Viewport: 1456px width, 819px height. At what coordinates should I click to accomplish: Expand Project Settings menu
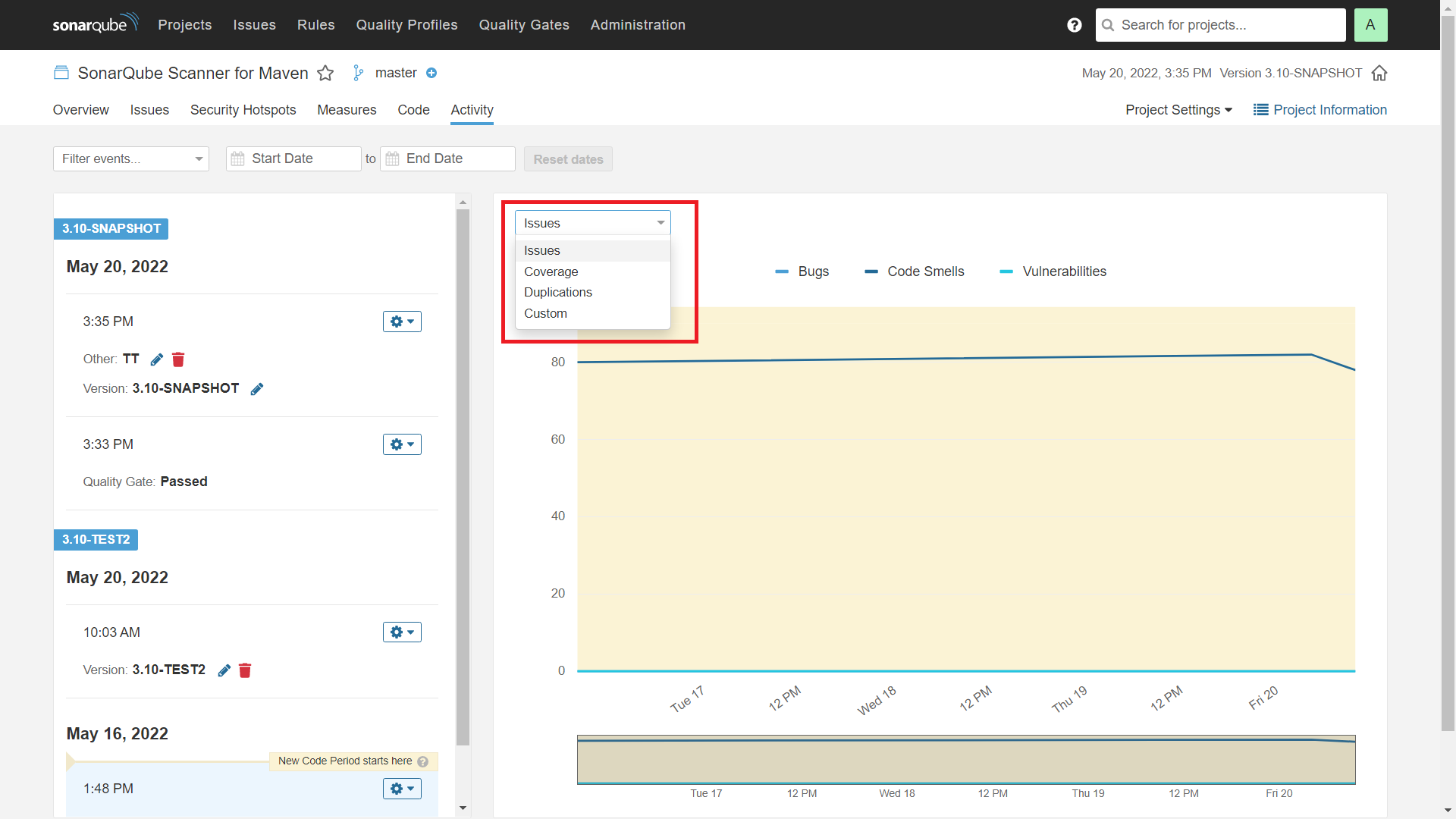pyautogui.click(x=1178, y=110)
